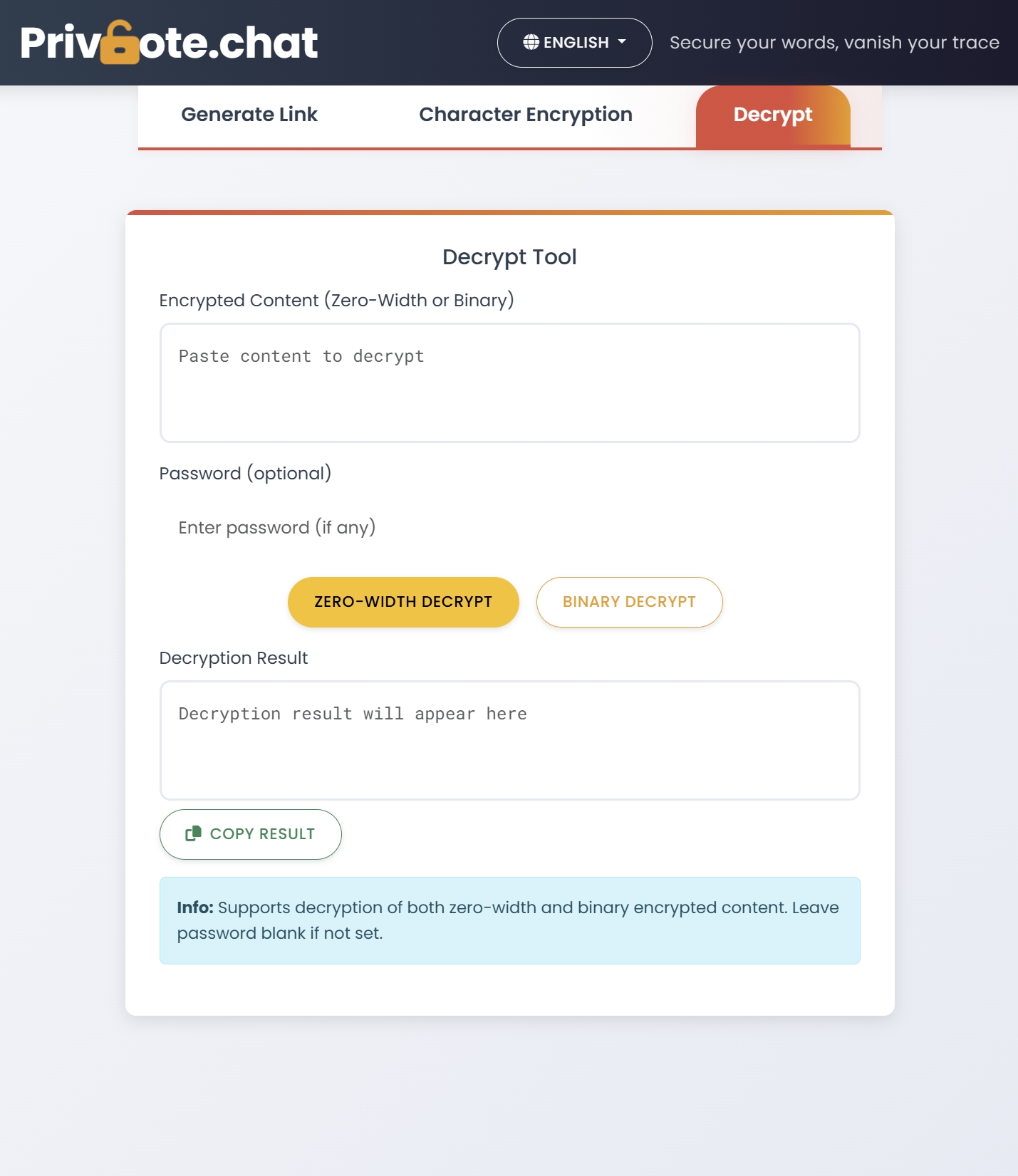Click the copy icon in Copy Result
This screenshot has height=1176, width=1018.
pyautogui.click(x=193, y=833)
